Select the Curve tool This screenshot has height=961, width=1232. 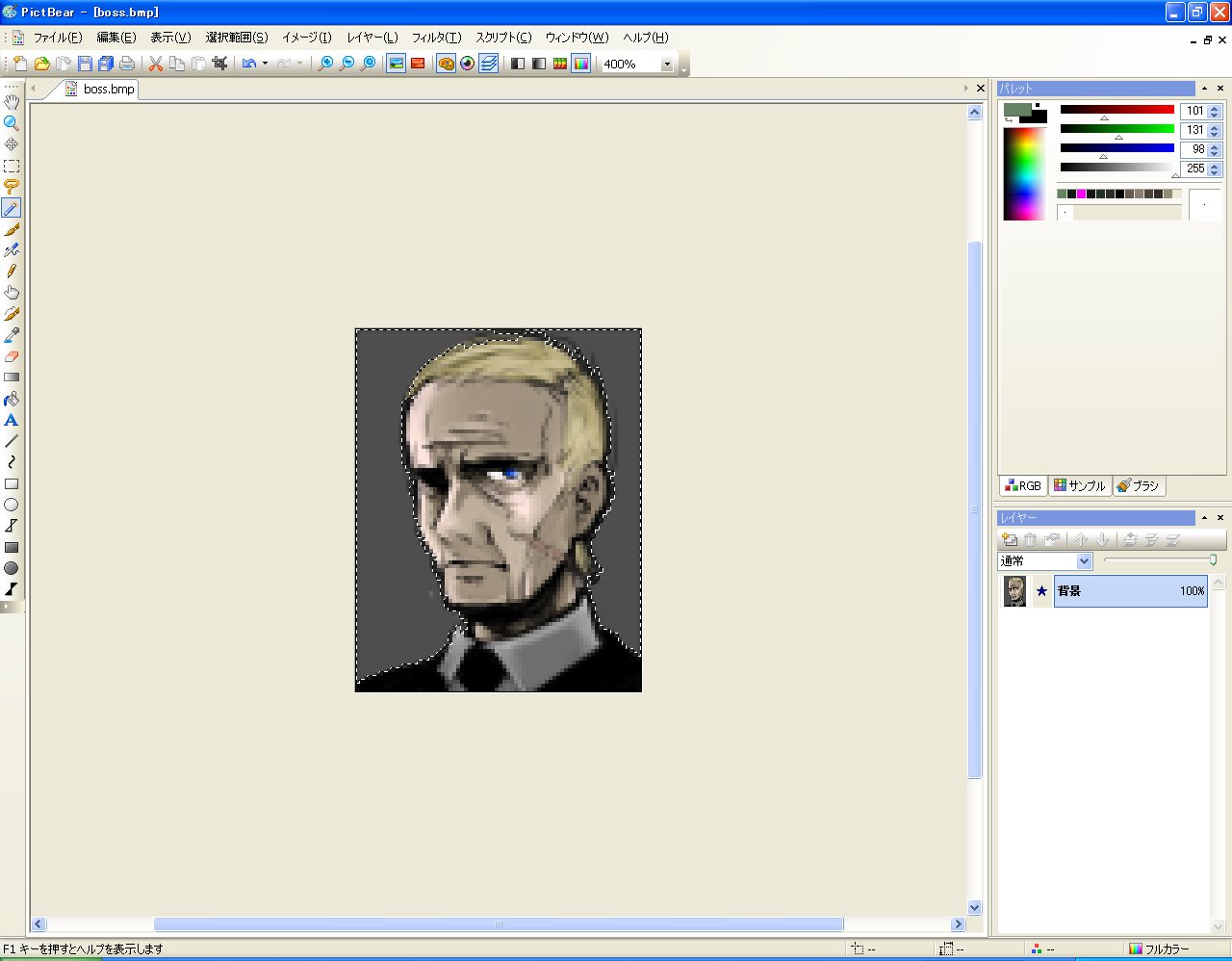(x=12, y=462)
